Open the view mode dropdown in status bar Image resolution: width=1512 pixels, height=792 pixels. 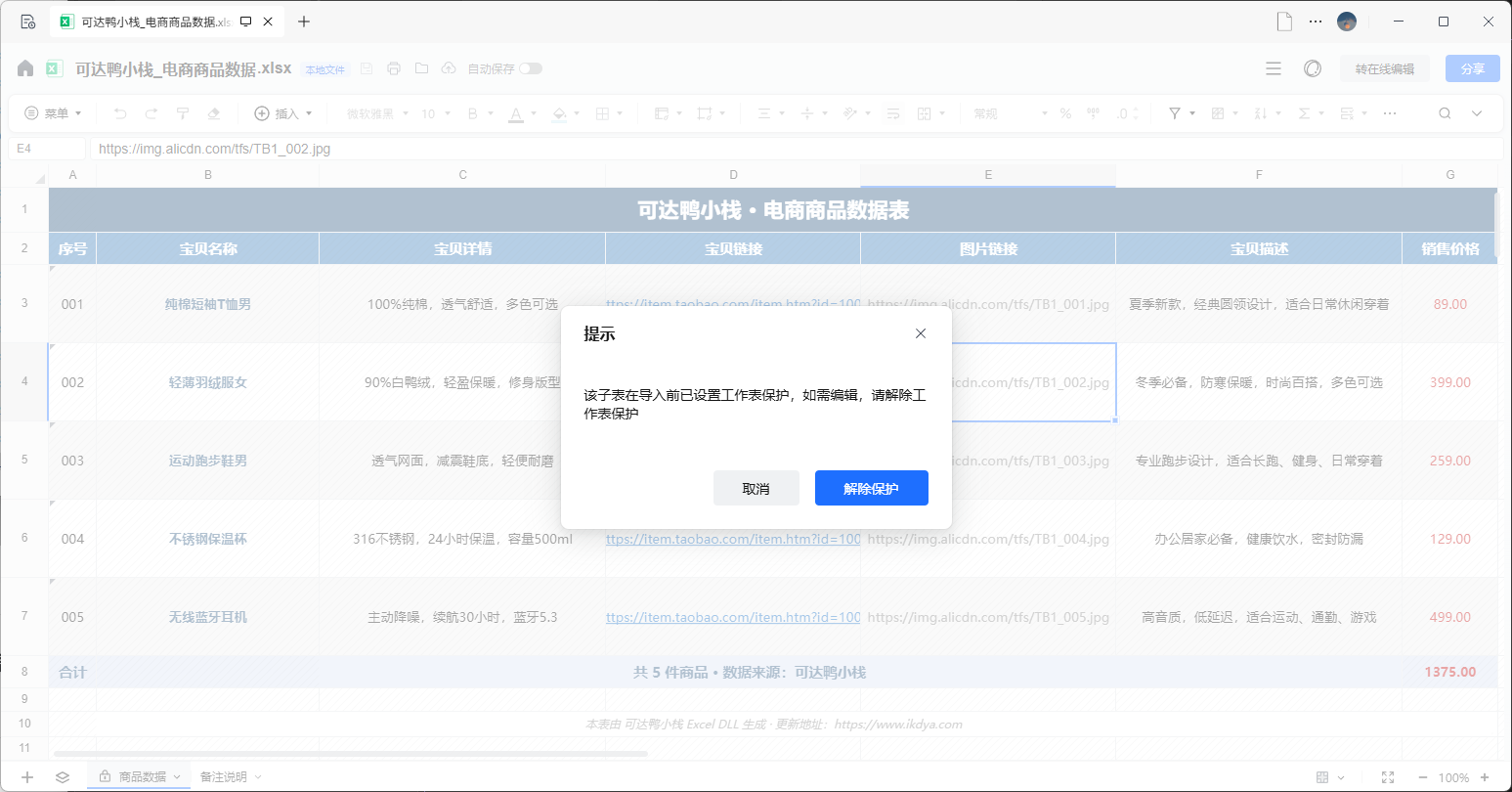pos(1329,777)
